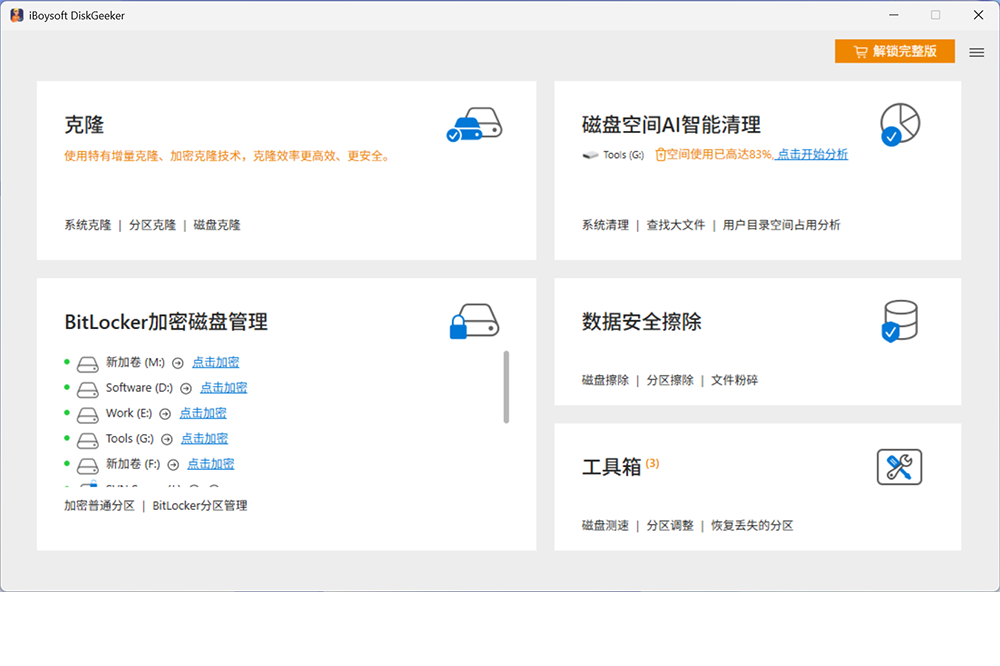Open 系统克隆 option
This screenshot has height=666, width=1000.
tap(88, 225)
